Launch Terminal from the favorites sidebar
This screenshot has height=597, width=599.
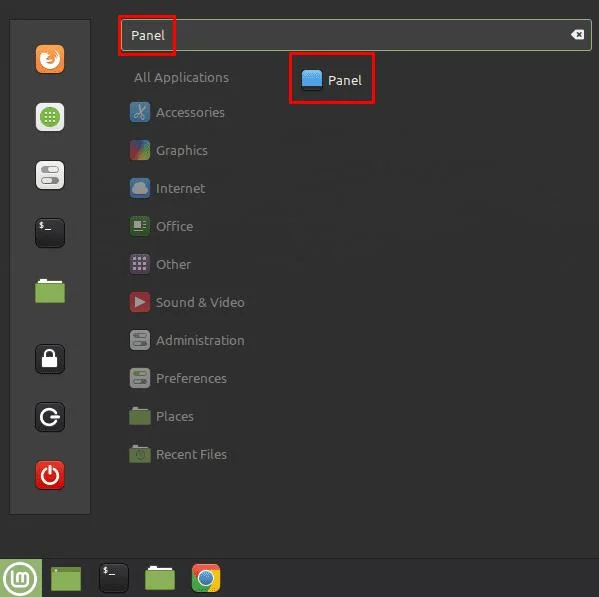tap(50, 233)
